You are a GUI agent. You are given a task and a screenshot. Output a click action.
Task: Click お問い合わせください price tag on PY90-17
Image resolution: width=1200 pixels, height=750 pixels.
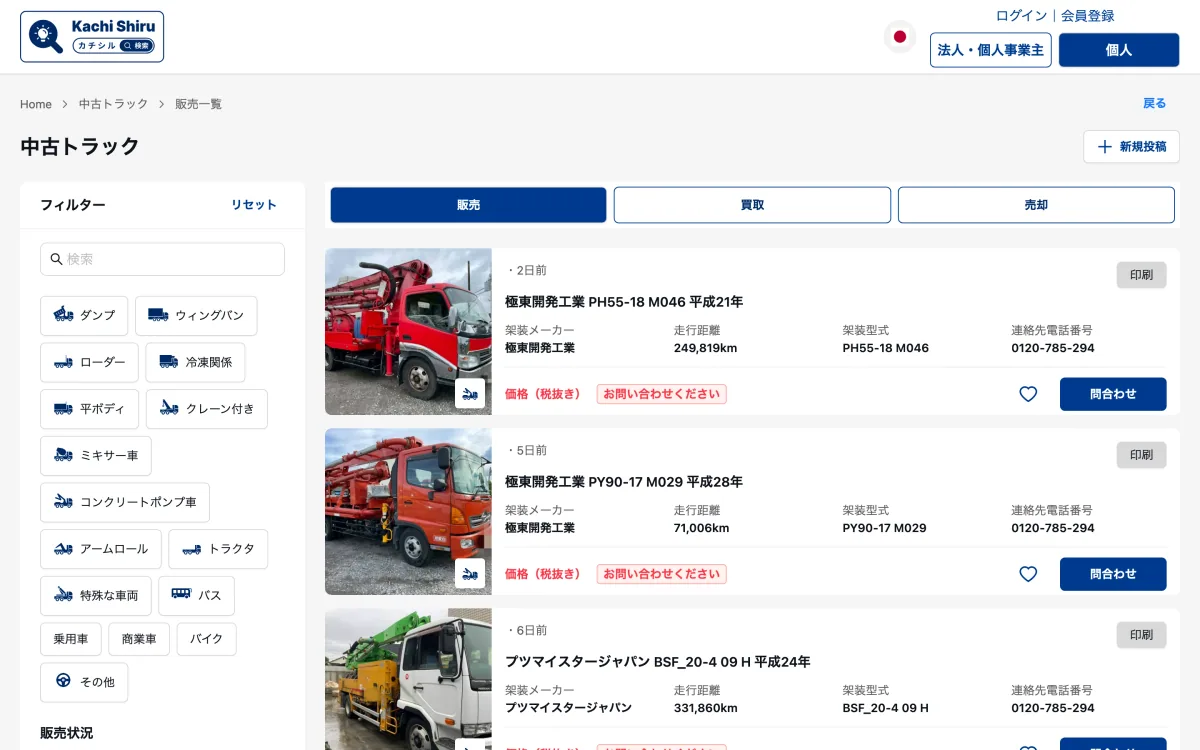pyautogui.click(x=662, y=574)
